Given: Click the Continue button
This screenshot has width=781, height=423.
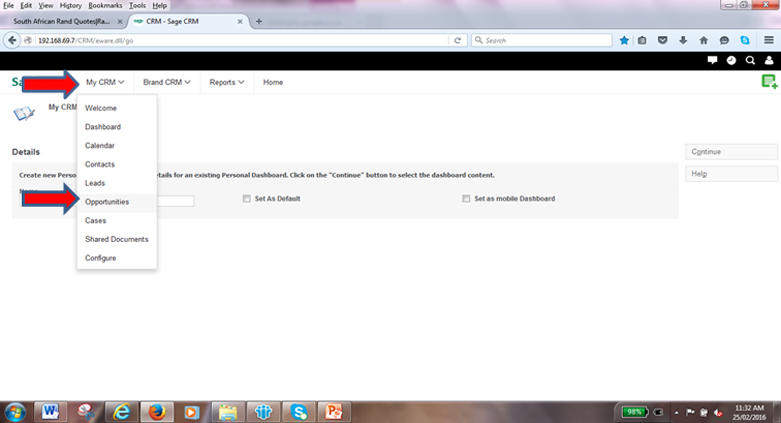Looking at the screenshot, I should tap(731, 152).
